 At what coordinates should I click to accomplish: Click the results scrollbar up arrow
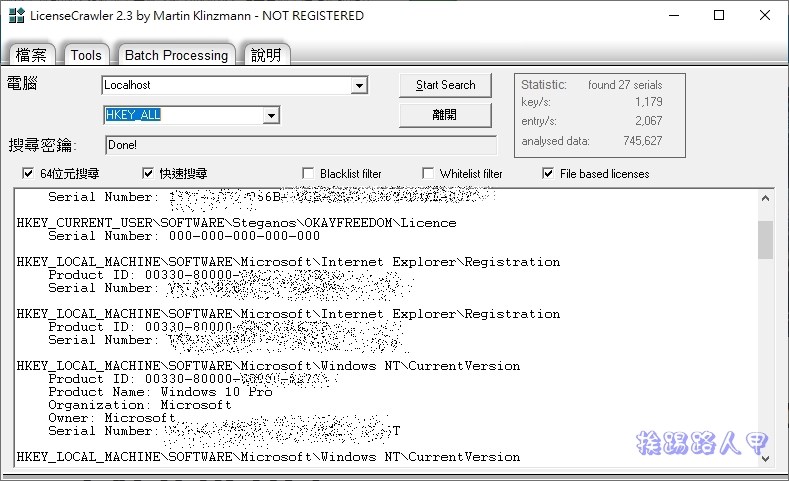(x=765, y=198)
